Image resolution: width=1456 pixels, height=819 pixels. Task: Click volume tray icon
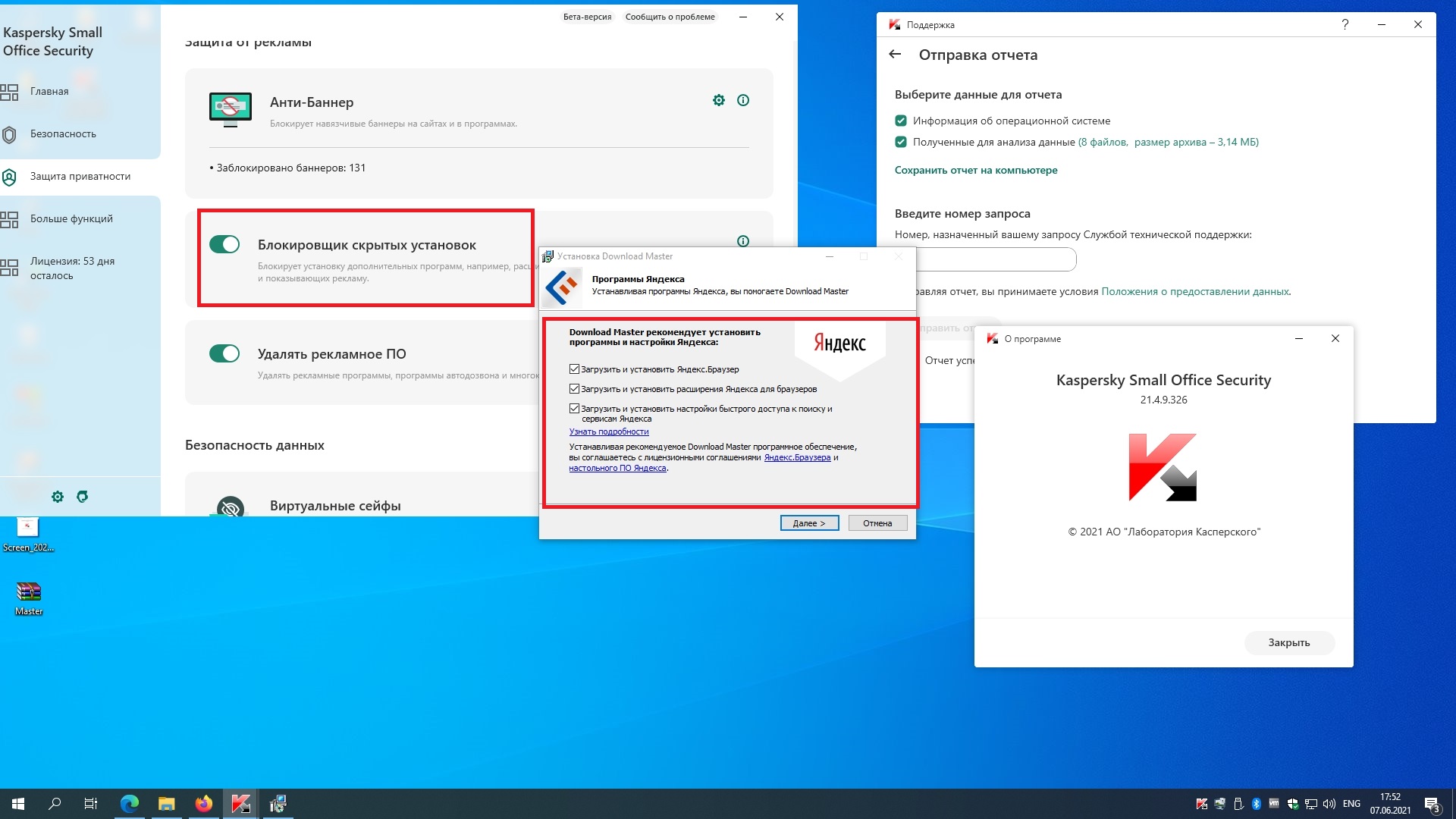(1329, 804)
